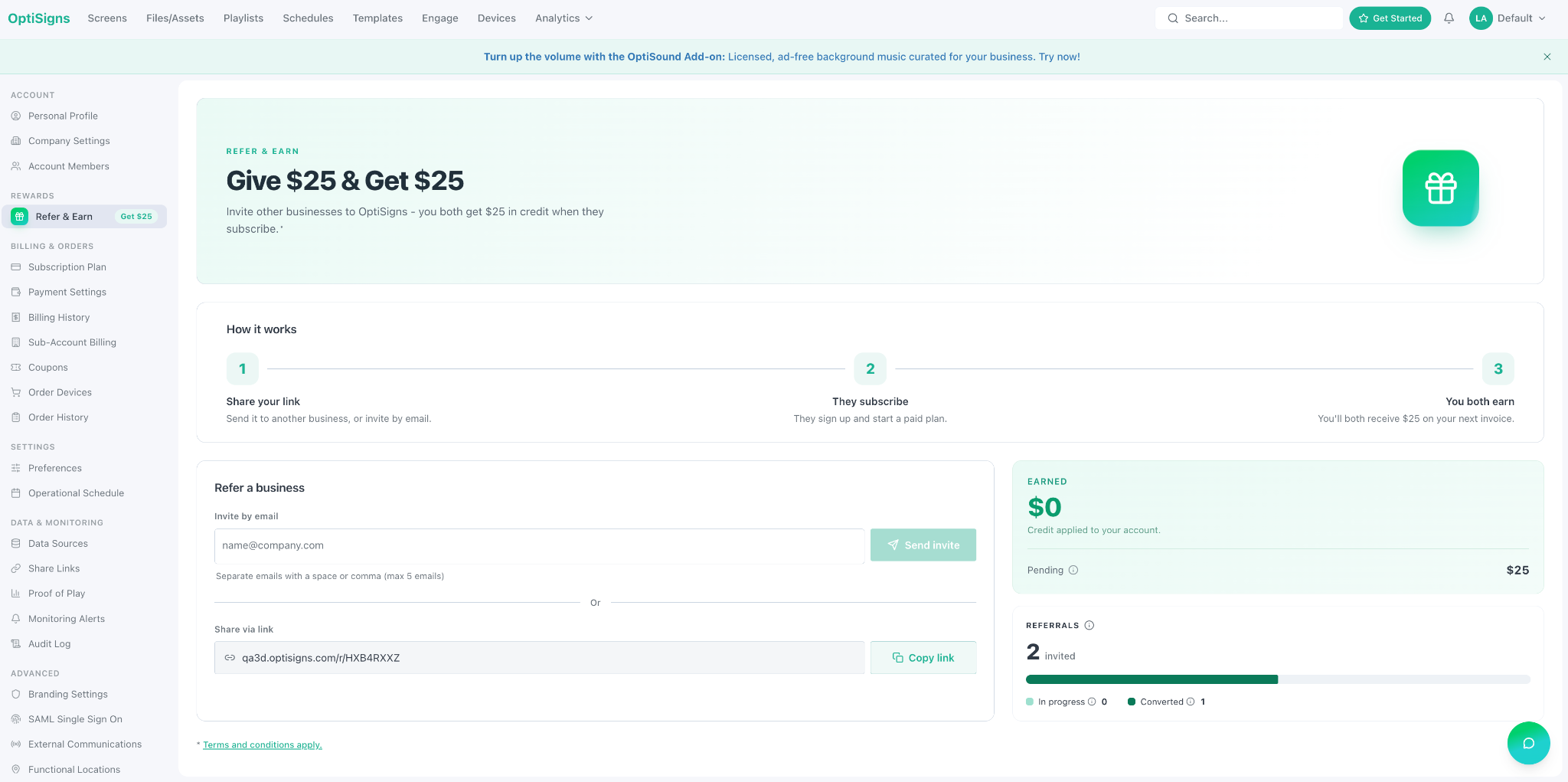Click the Monitoring Alerts bell icon
The image size is (1568, 782).
tap(16, 619)
